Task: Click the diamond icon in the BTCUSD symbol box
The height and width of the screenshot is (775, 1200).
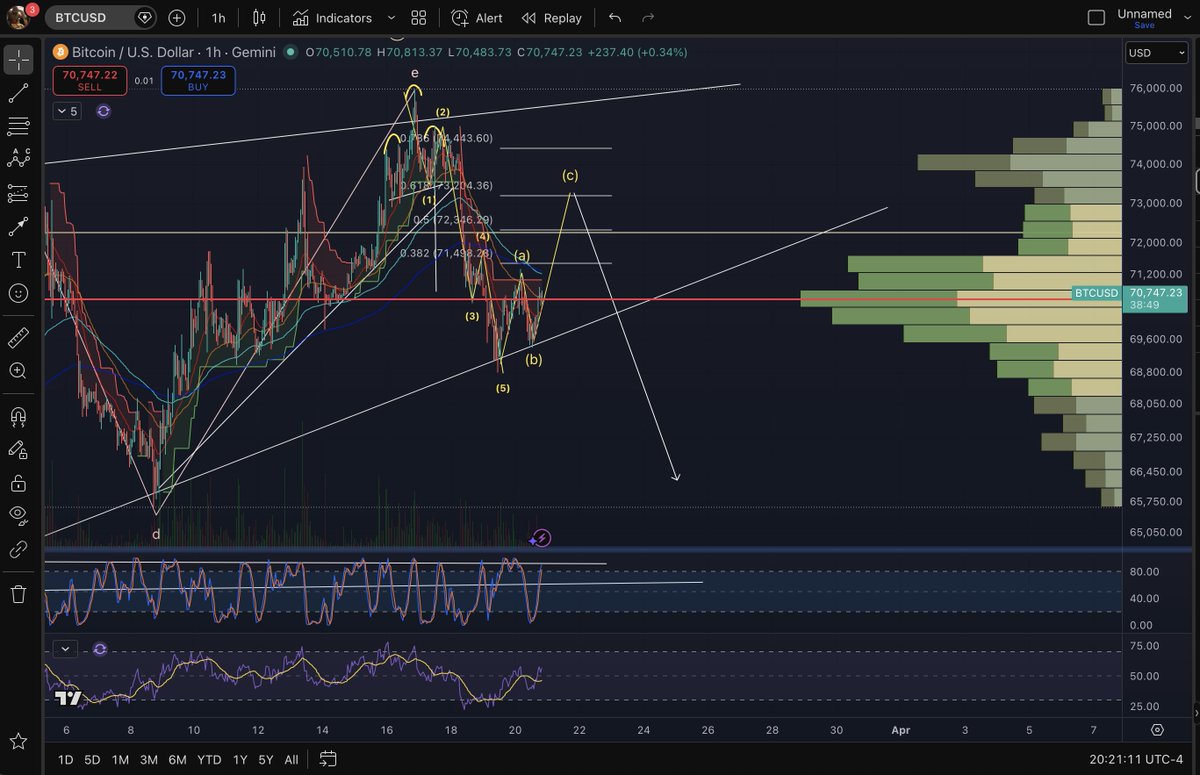Action: point(145,18)
